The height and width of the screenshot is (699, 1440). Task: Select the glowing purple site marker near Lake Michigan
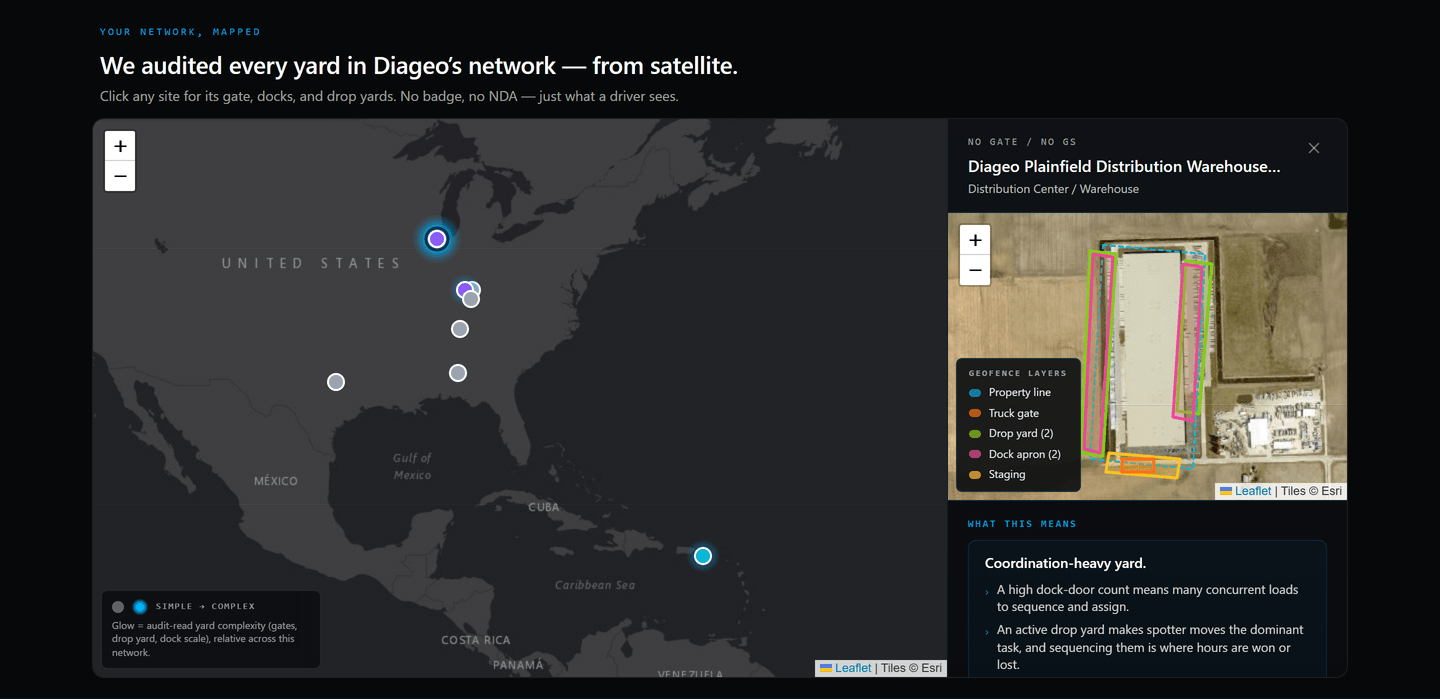436,239
